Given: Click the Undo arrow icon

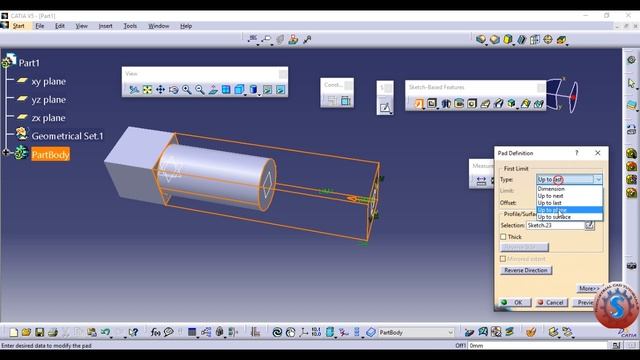Looking at the screenshot, I should (x=105, y=332).
